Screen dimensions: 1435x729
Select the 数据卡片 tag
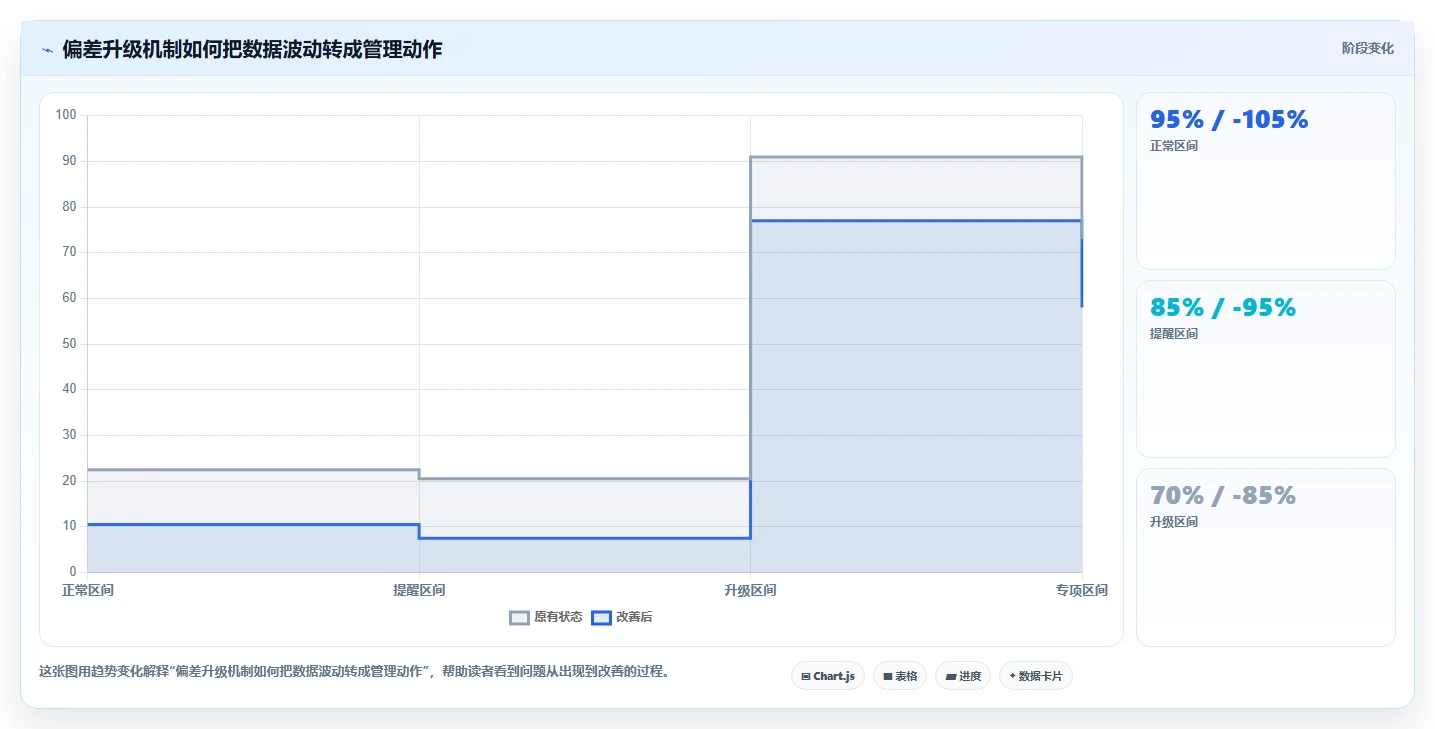[1035, 676]
